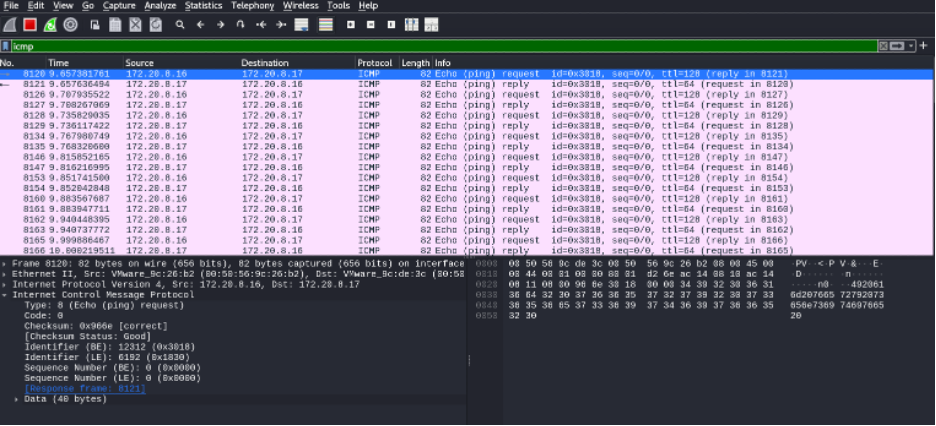This screenshot has width=936, height=426.
Task: Open Find a packet magnifier icon
Action: pyautogui.click(x=180, y=25)
